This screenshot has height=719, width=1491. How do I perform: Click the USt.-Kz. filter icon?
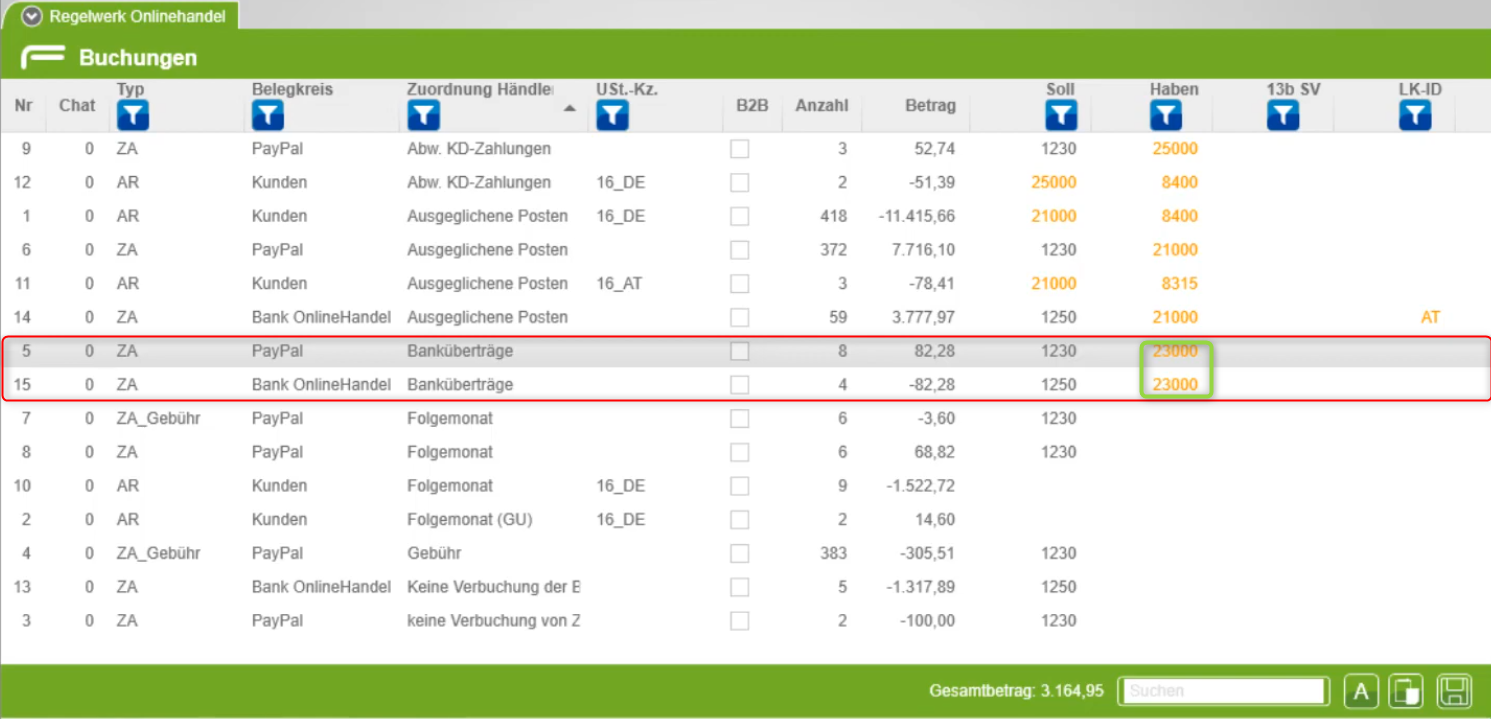coord(612,116)
